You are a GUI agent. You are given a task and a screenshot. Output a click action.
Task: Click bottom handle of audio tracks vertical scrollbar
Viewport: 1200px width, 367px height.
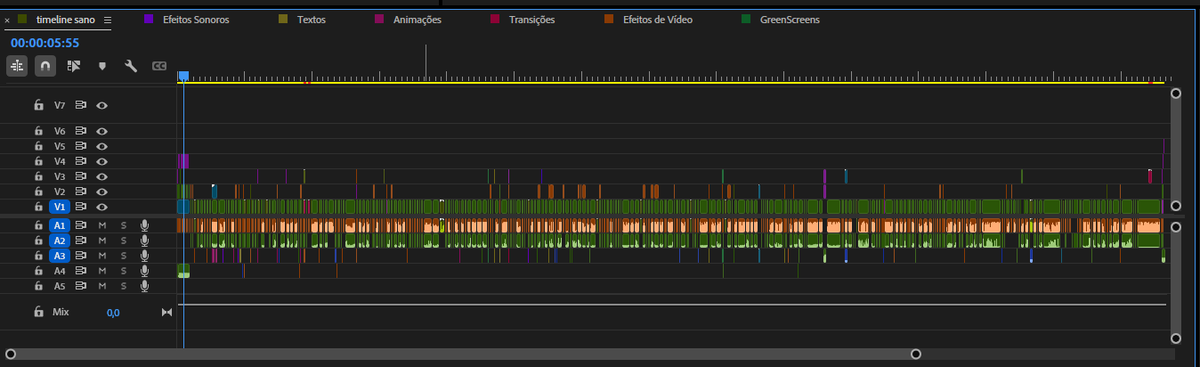coord(1175,338)
